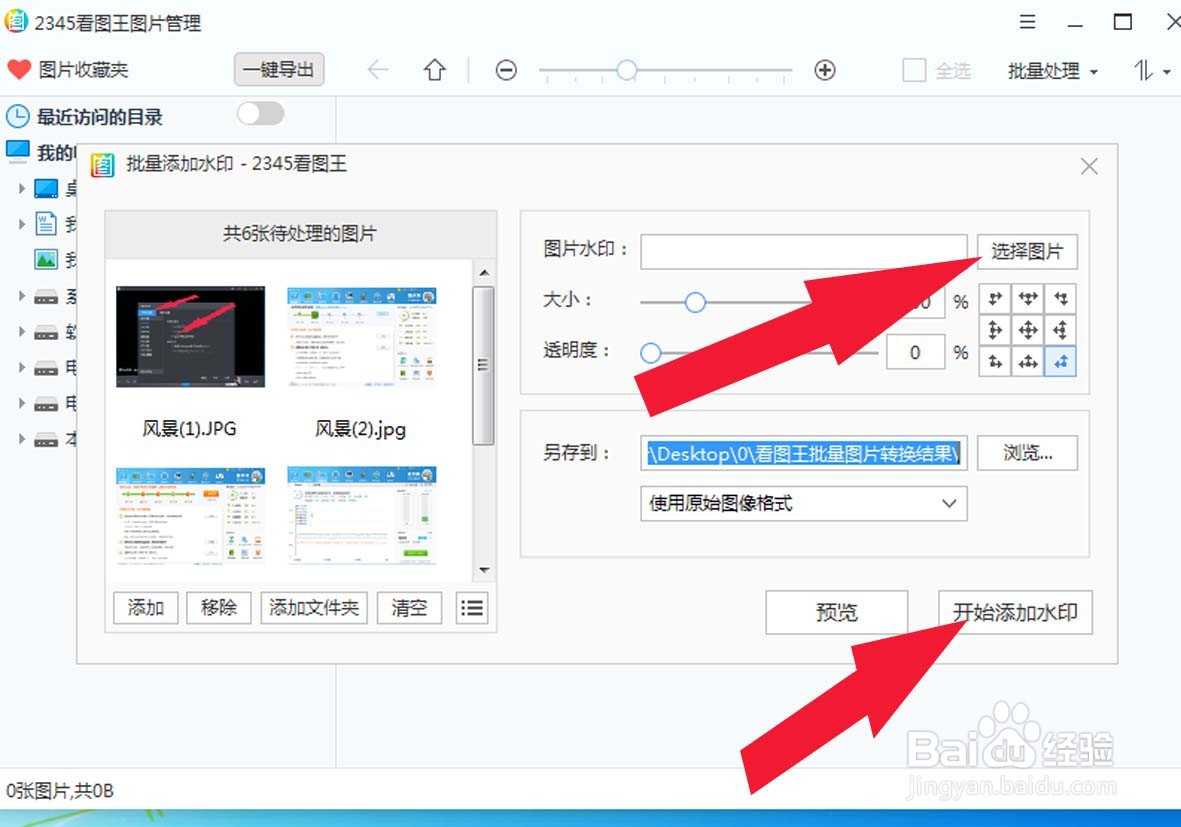Expand the documents tree node
Image resolution: width=1181 pixels, height=827 pixels.
point(22,224)
